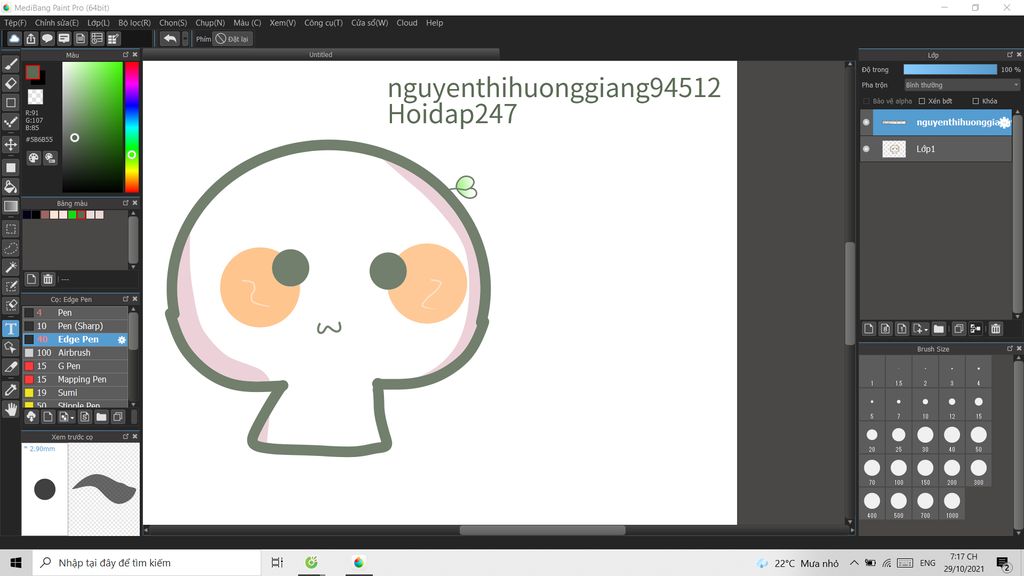
Task: Pick the green swatch in Bảng màu
Action: click(x=72, y=215)
